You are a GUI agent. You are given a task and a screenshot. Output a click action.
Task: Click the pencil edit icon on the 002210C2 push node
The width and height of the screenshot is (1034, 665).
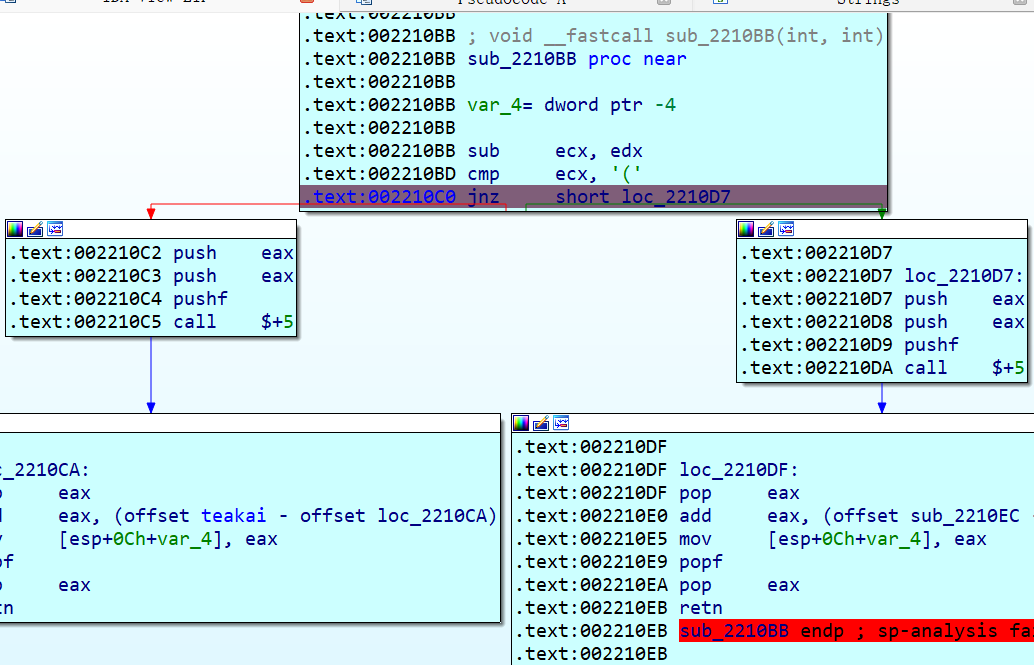click(34, 228)
